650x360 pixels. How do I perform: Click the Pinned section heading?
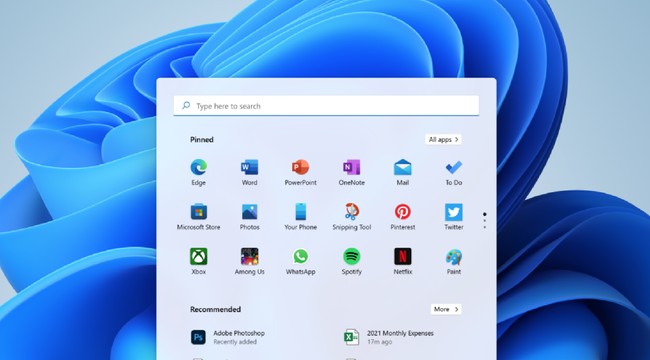pyautogui.click(x=202, y=140)
